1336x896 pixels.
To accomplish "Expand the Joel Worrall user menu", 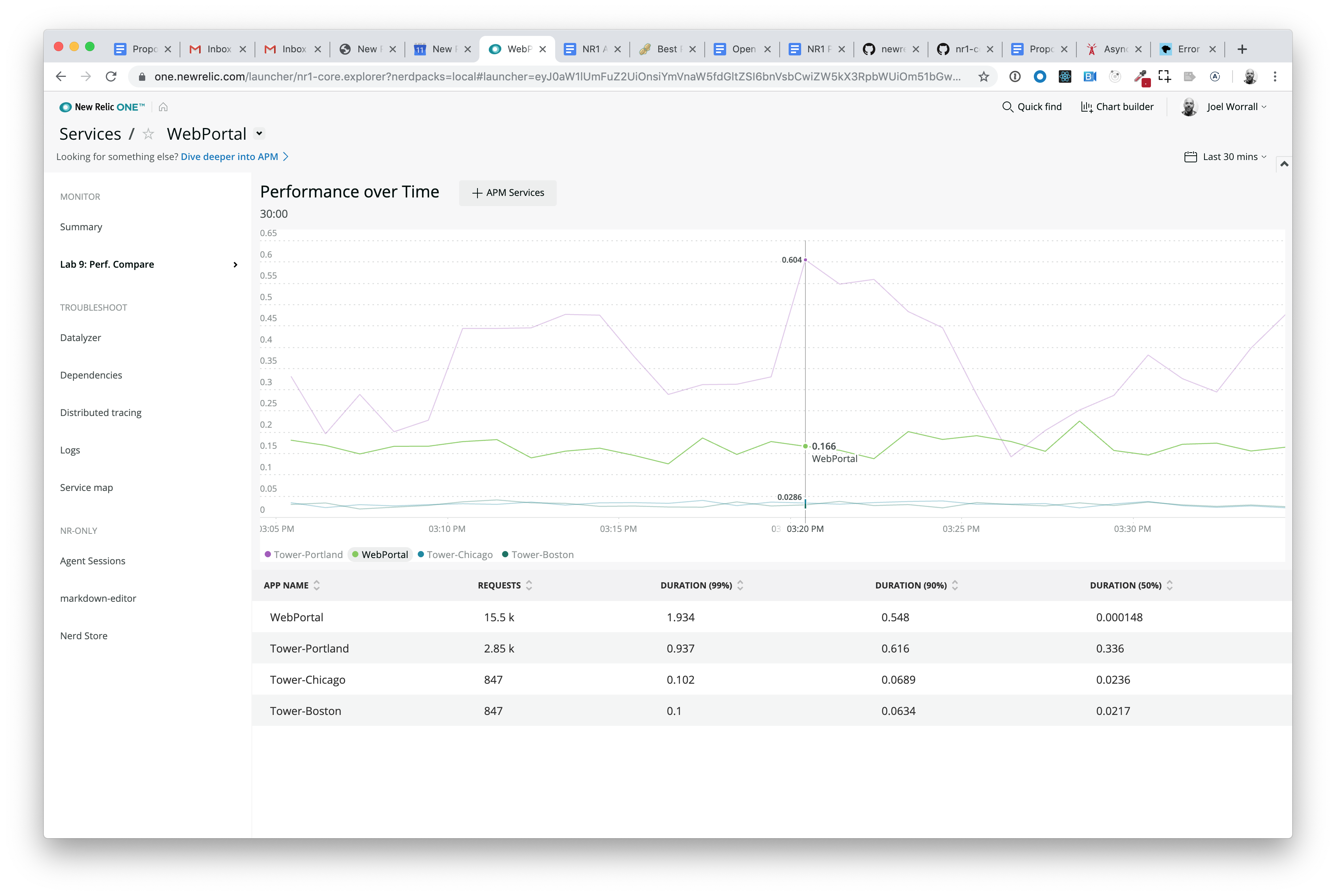I will pyautogui.click(x=1233, y=107).
